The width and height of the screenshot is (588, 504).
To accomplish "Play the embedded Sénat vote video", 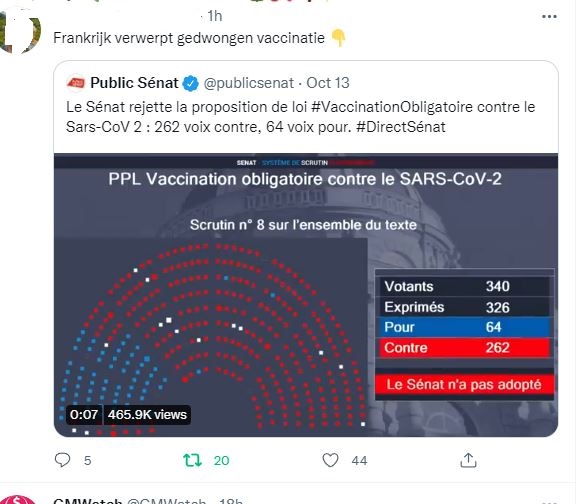I will [x=306, y=295].
